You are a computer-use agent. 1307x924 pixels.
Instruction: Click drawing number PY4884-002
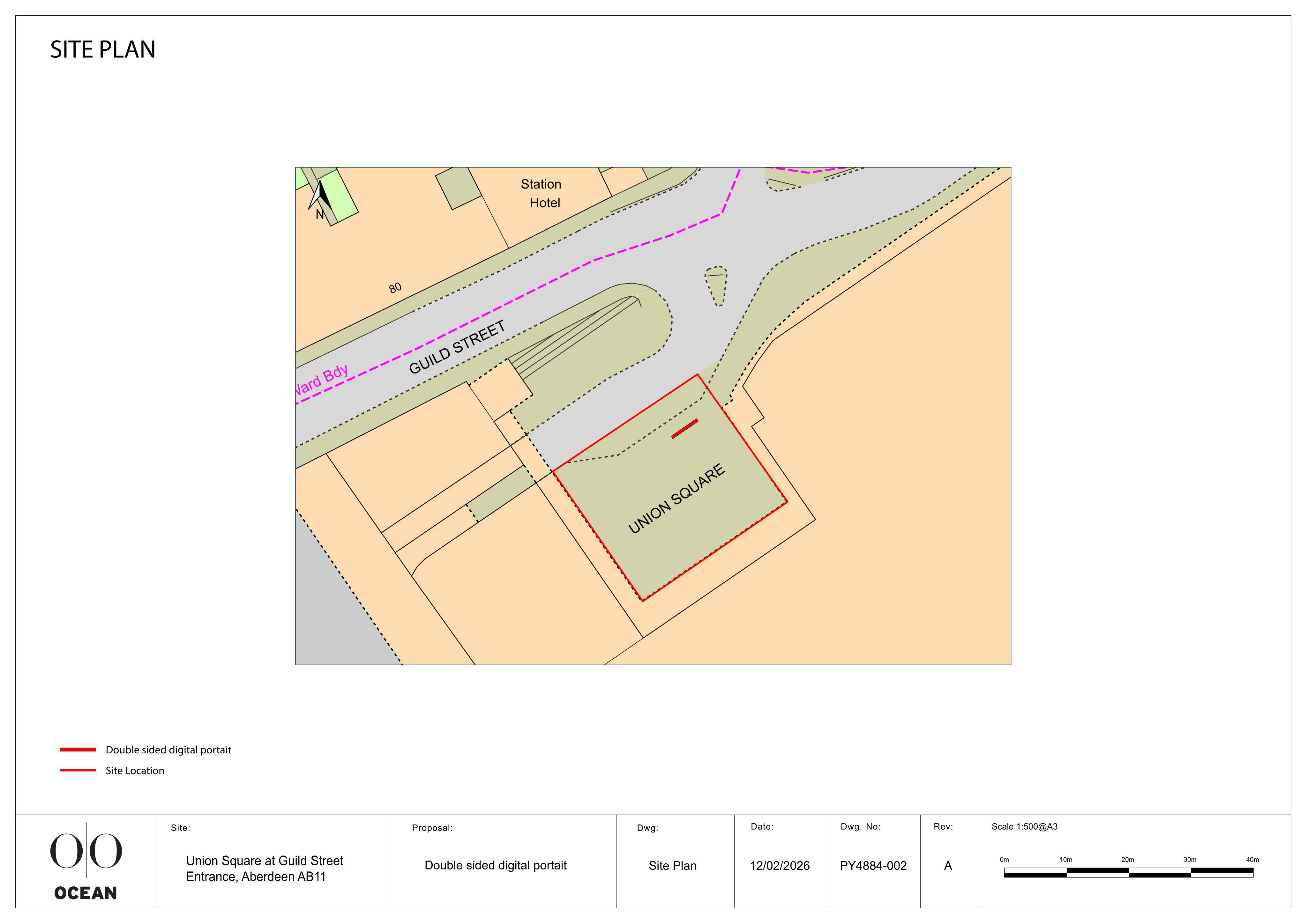[873, 866]
